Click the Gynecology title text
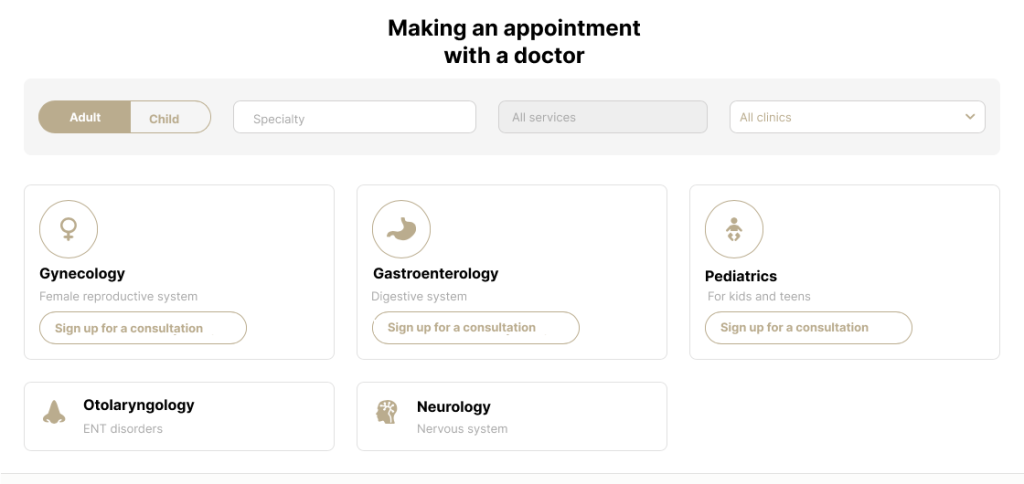 [82, 274]
